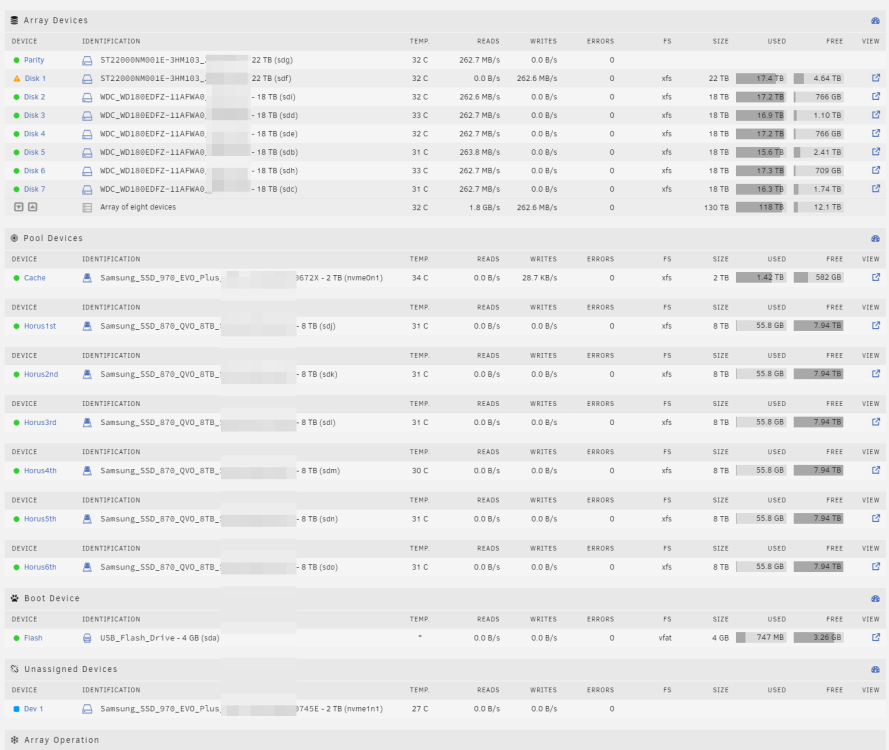889x750 pixels.
Task: Click the SSD icon in the Horus5th row
Action: (x=87, y=519)
